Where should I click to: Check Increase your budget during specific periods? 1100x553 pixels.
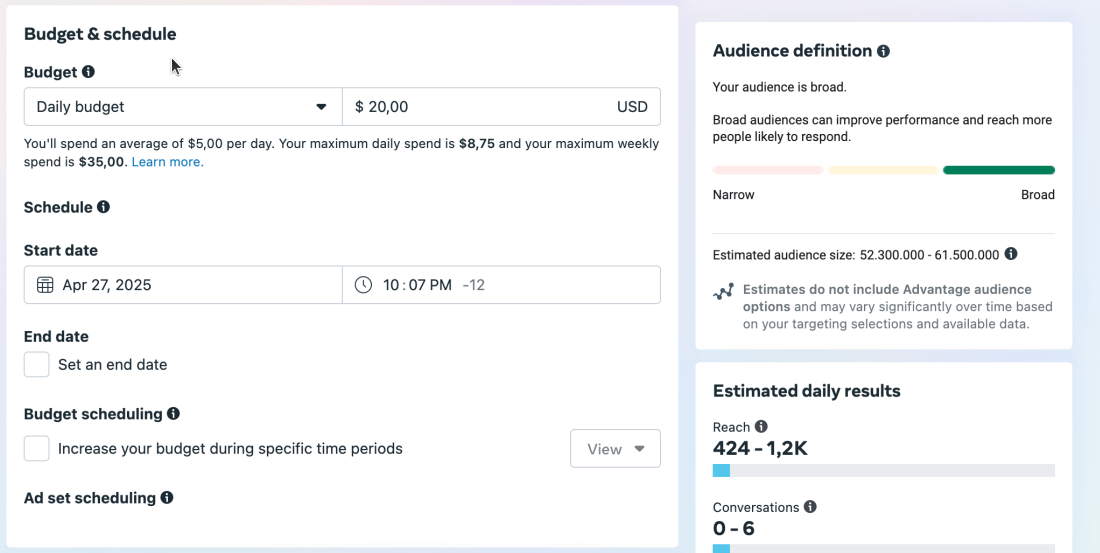pyautogui.click(x=37, y=449)
